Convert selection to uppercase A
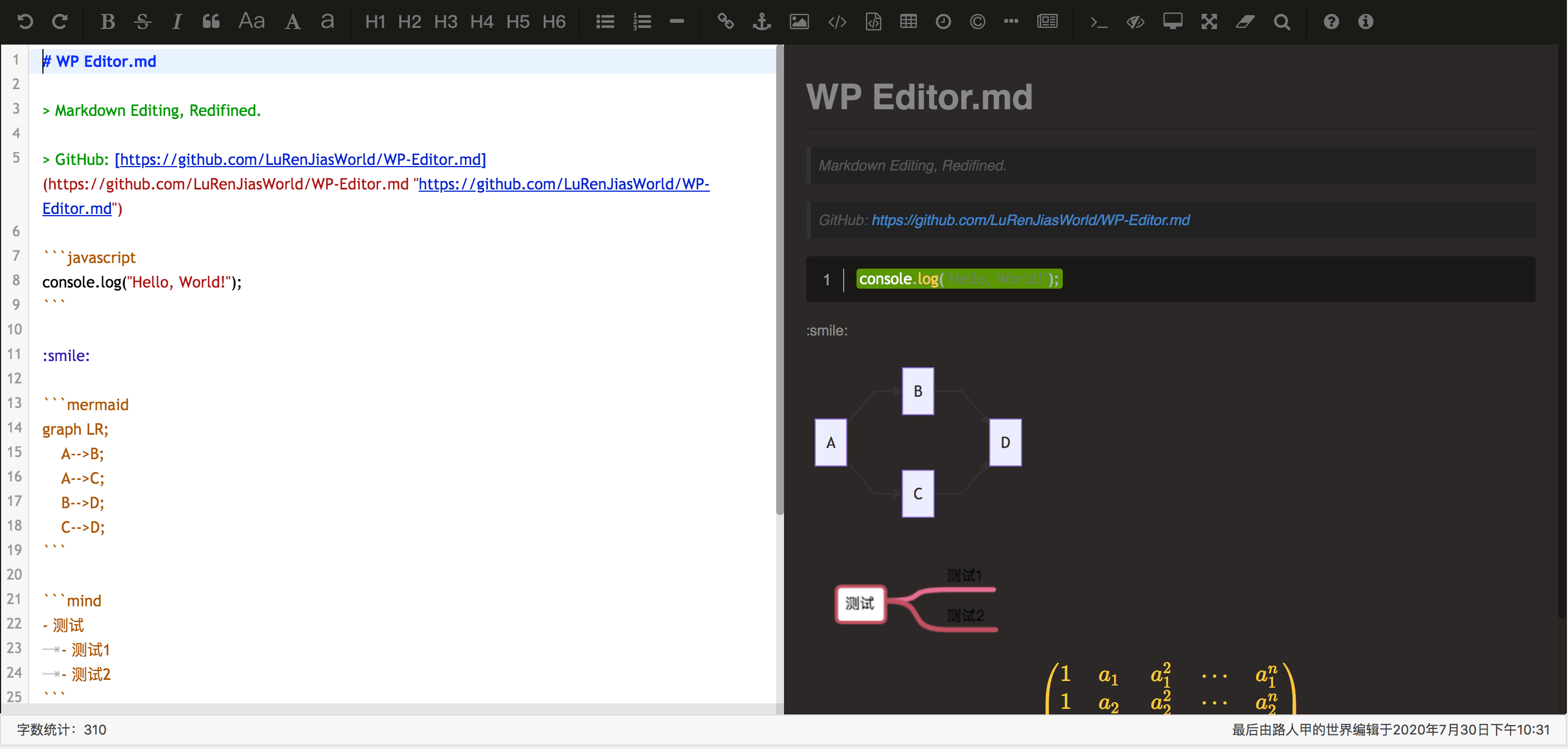 click(293, 22)
